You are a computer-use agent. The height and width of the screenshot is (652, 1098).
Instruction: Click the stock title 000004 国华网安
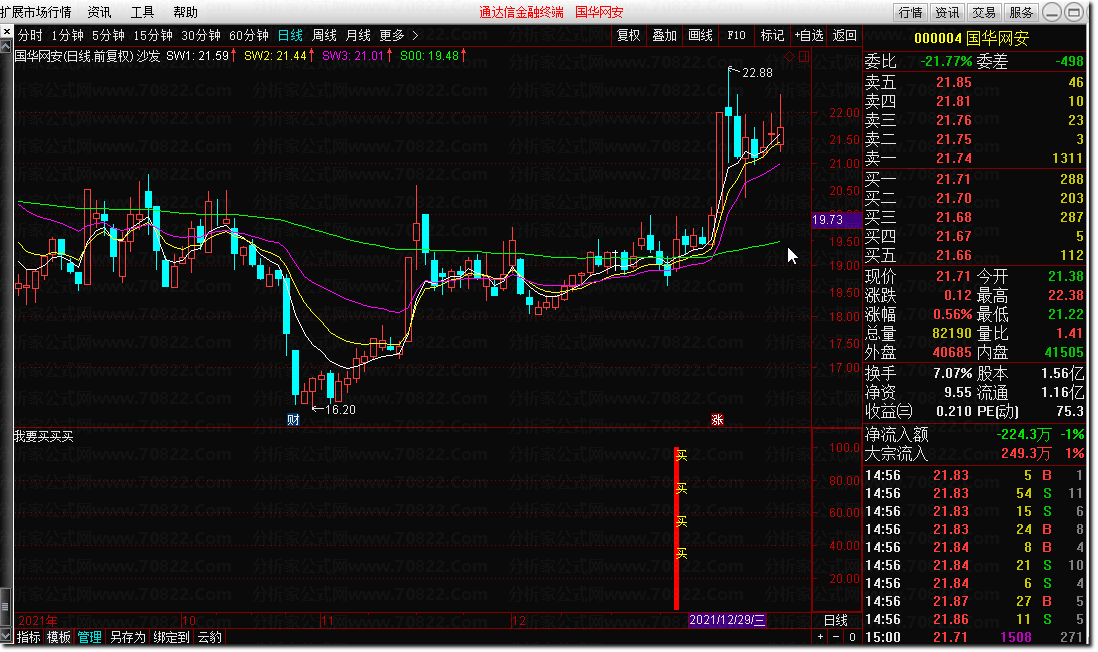(x=971, y=38)
